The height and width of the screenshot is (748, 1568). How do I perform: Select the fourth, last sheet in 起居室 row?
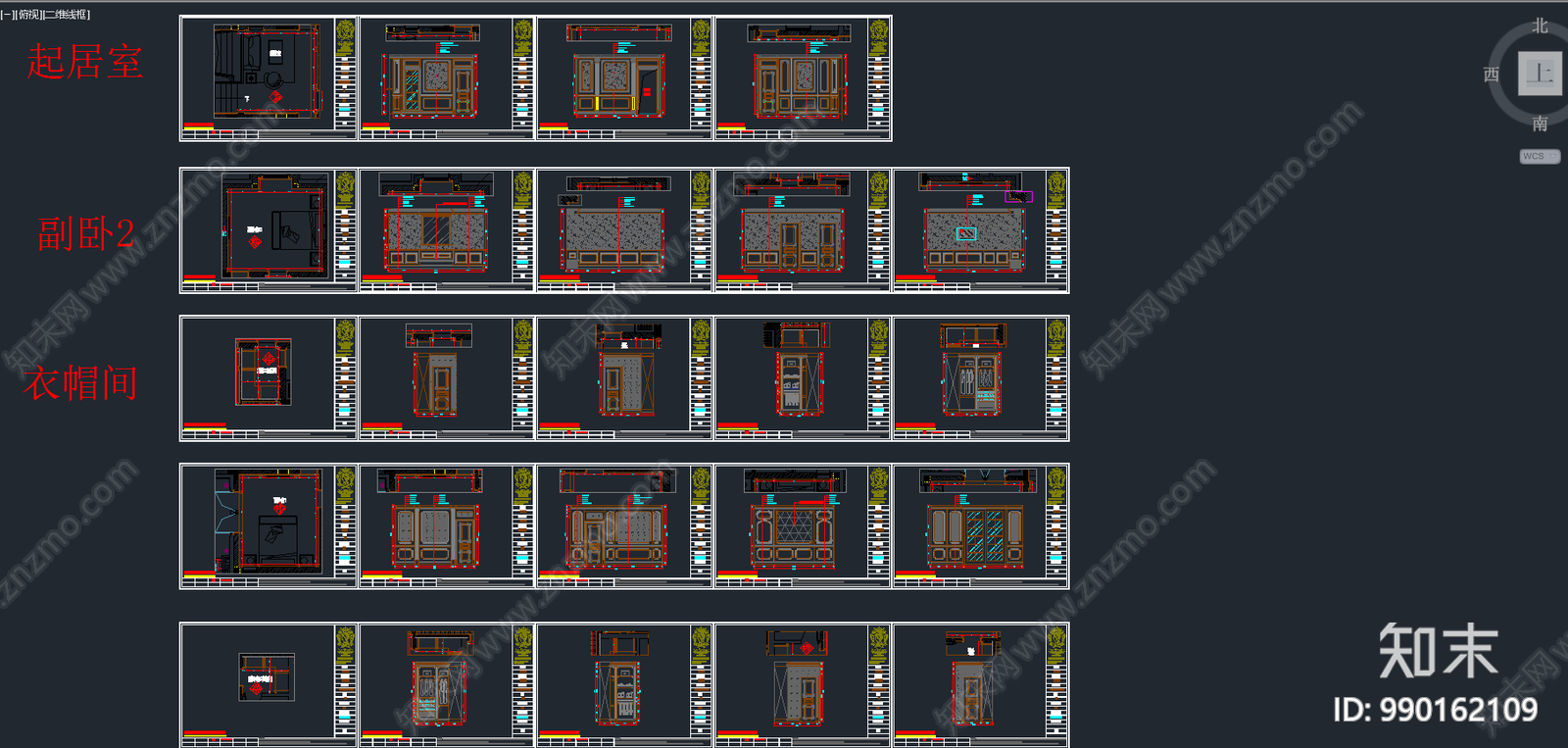point(803,78)
